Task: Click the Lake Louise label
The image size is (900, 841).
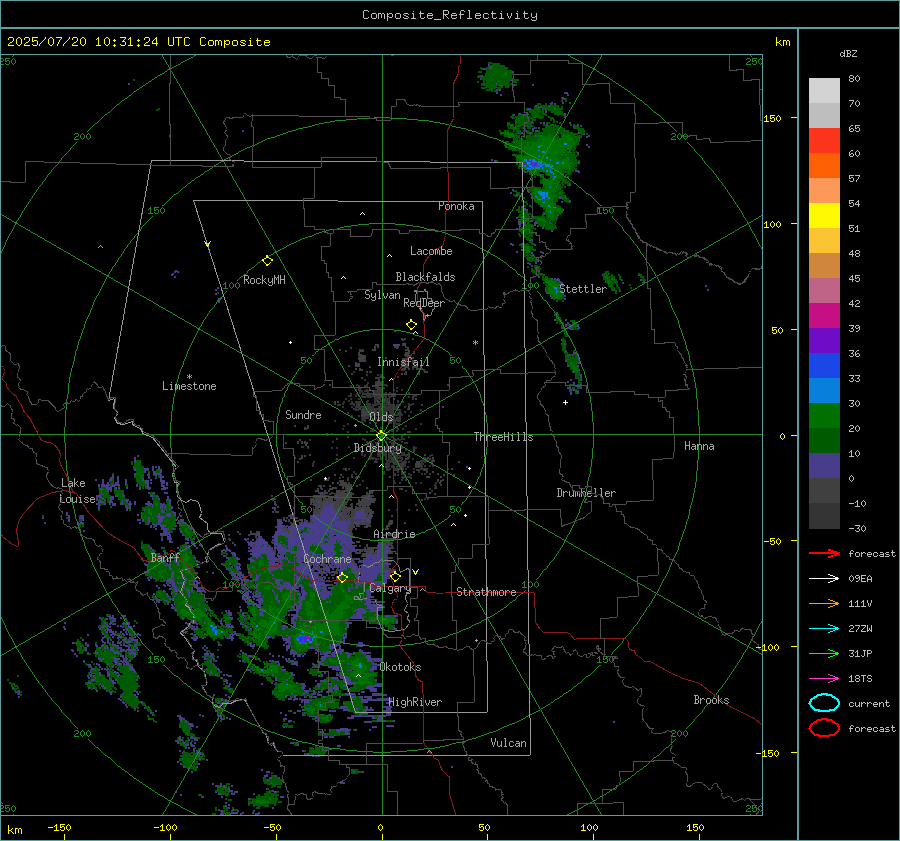Action: (78, 491)
